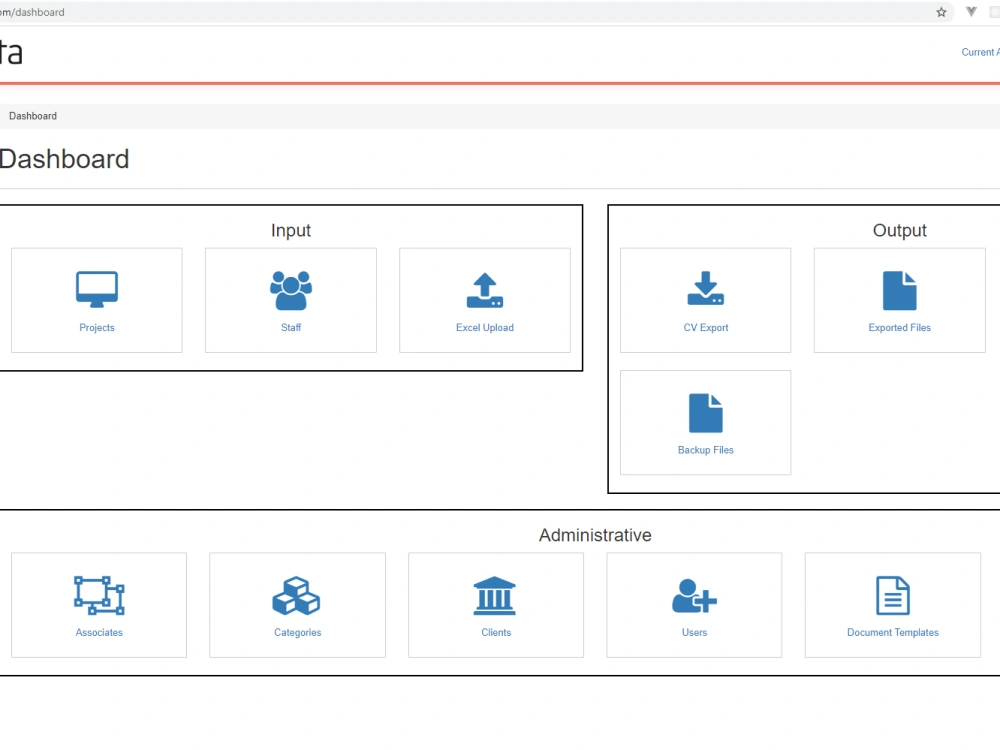
Task: Click the Users link label
Action: pos(695,632)
